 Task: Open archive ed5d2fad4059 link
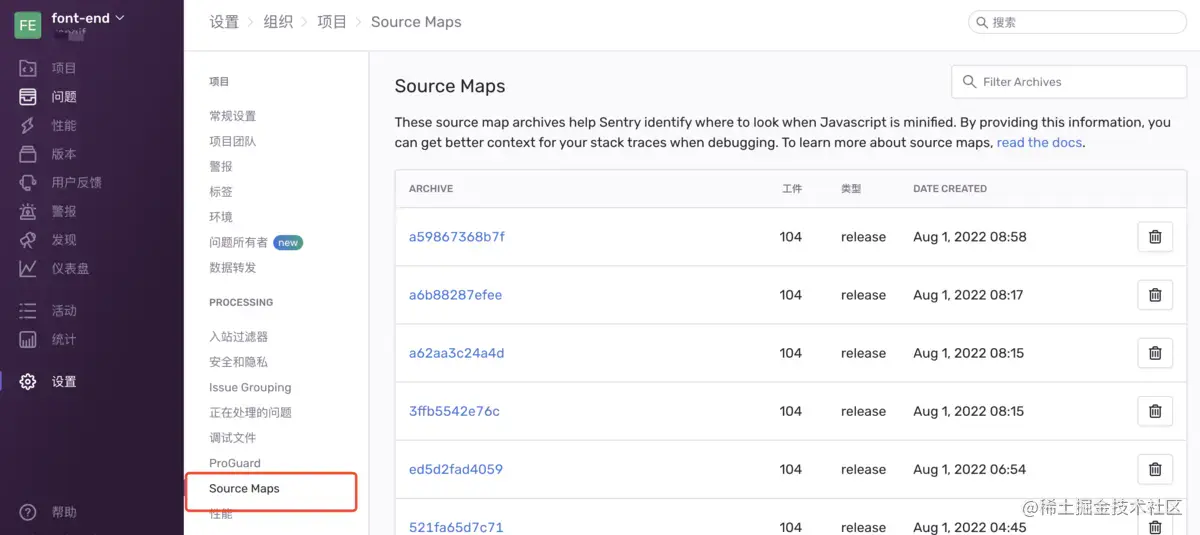pyautogui.click(x=455, y=469)
